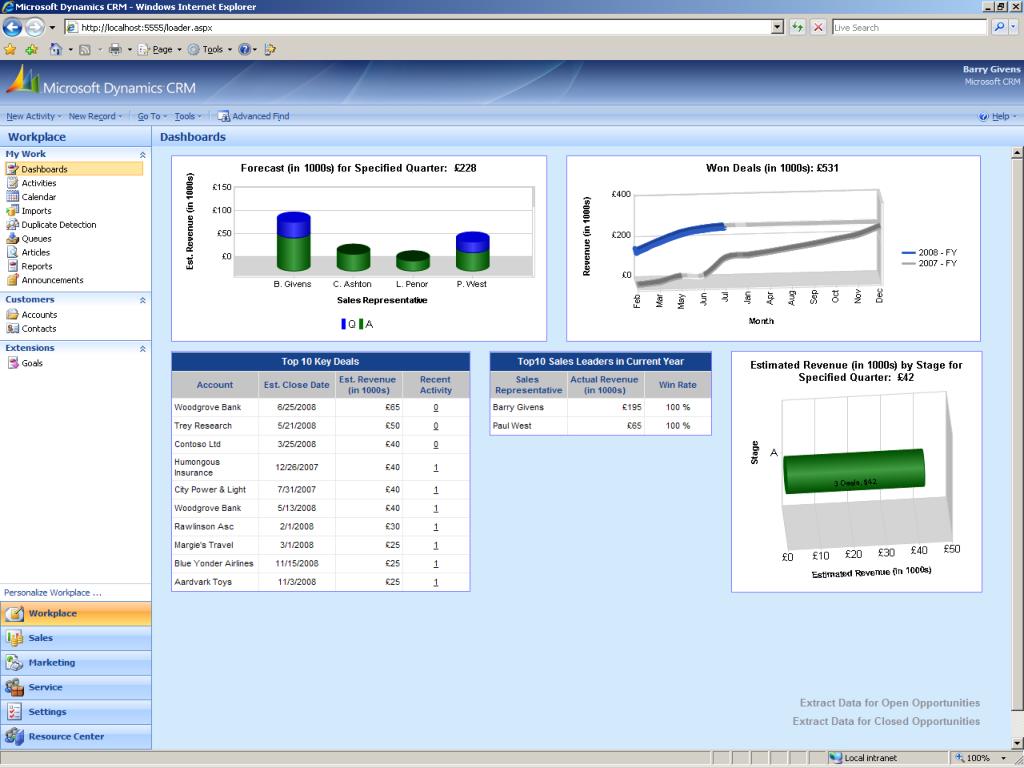Open the Queues icon
The width and height of the screenshot is (1024, 768).
tap(12, 238)
